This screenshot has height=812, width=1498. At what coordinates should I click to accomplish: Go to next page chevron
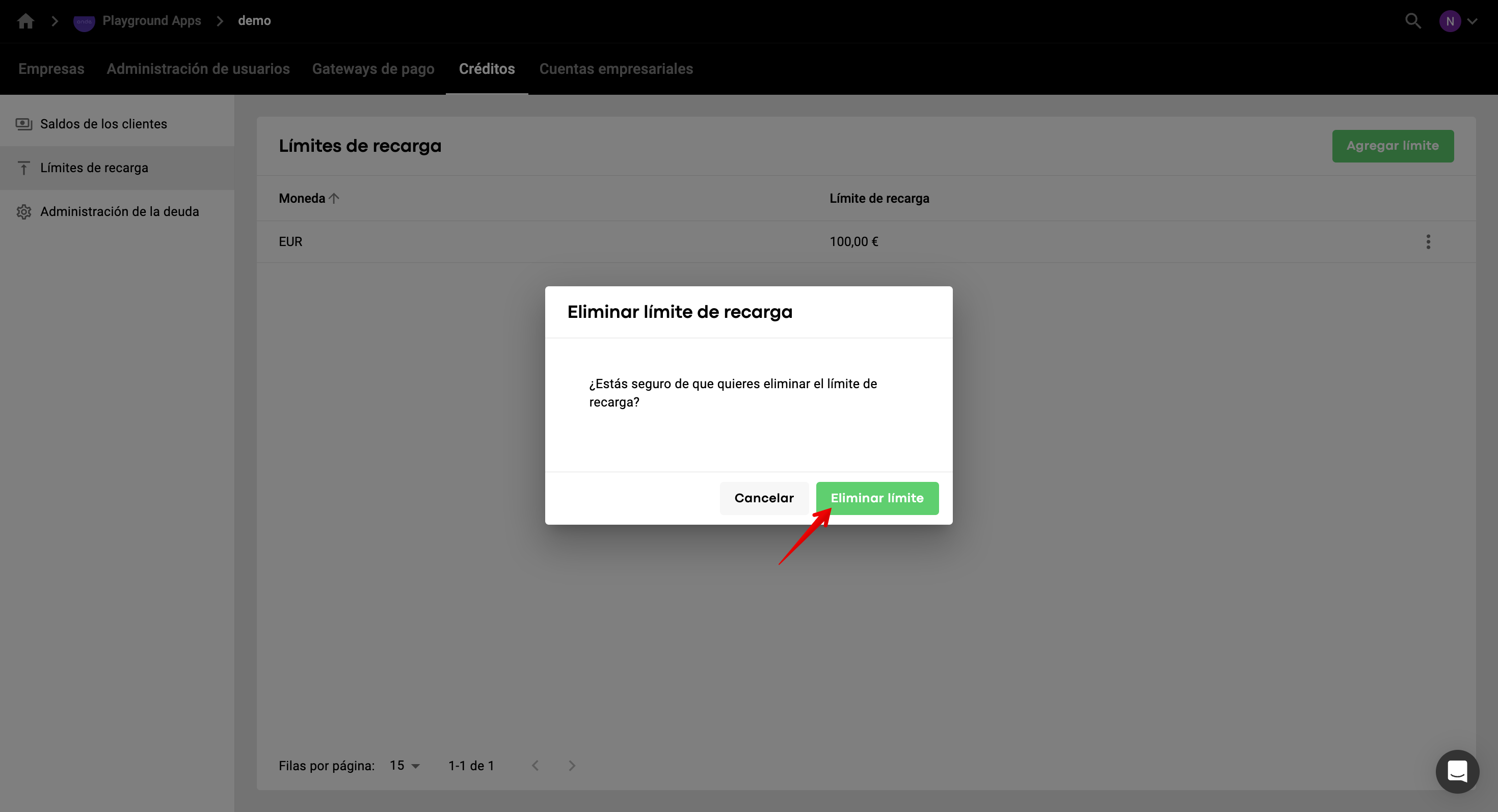click(572, 766)
